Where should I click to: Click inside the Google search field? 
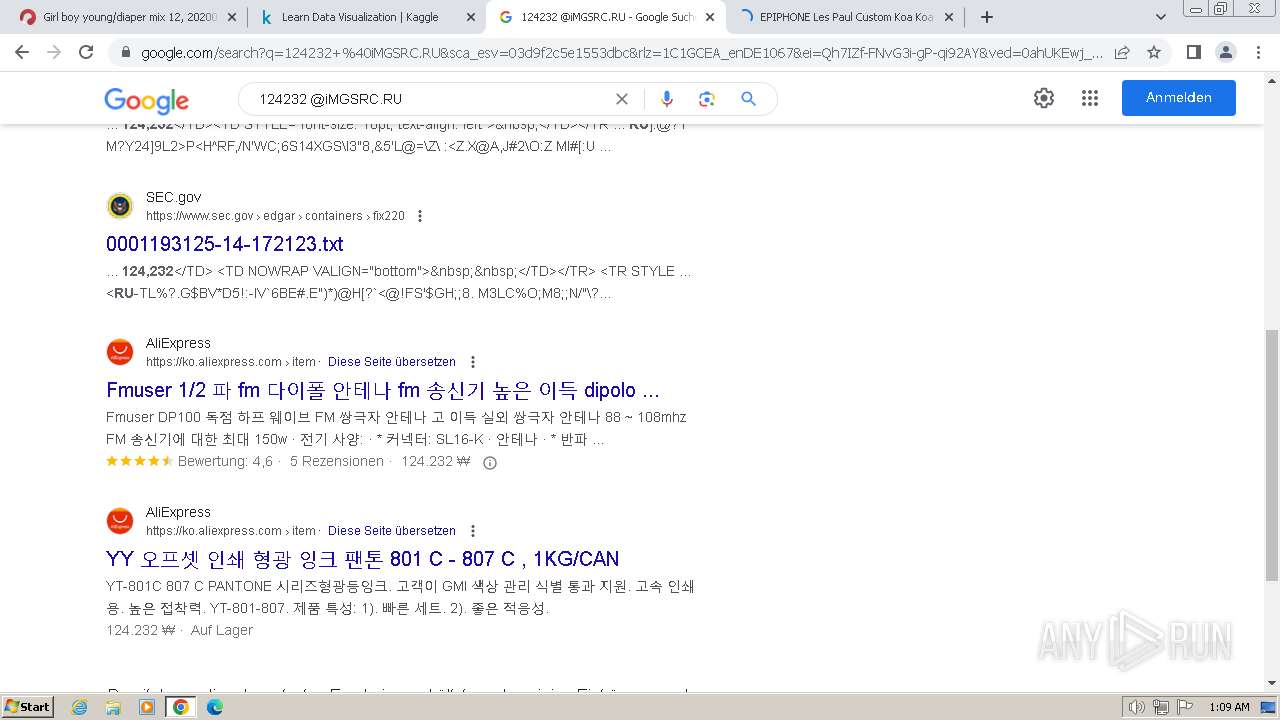click(x=430, y=99)
